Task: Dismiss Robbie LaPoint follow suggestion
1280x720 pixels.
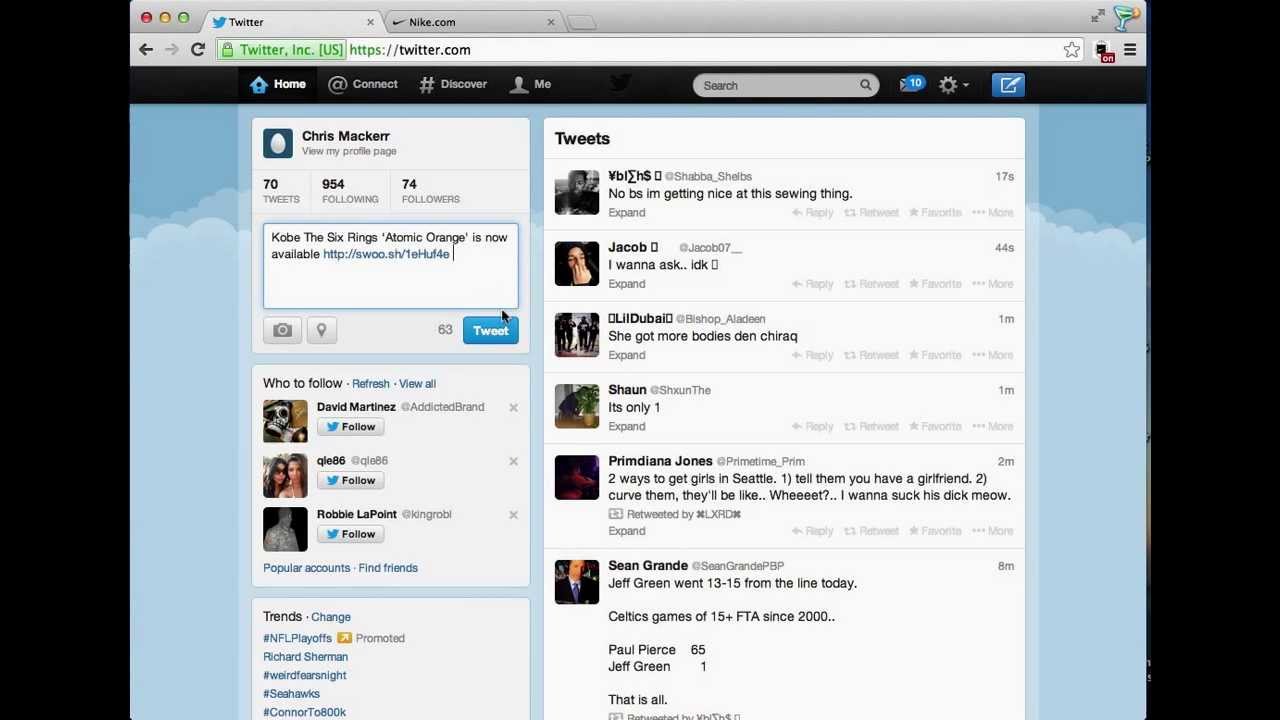Action: (x=513, y=515)
